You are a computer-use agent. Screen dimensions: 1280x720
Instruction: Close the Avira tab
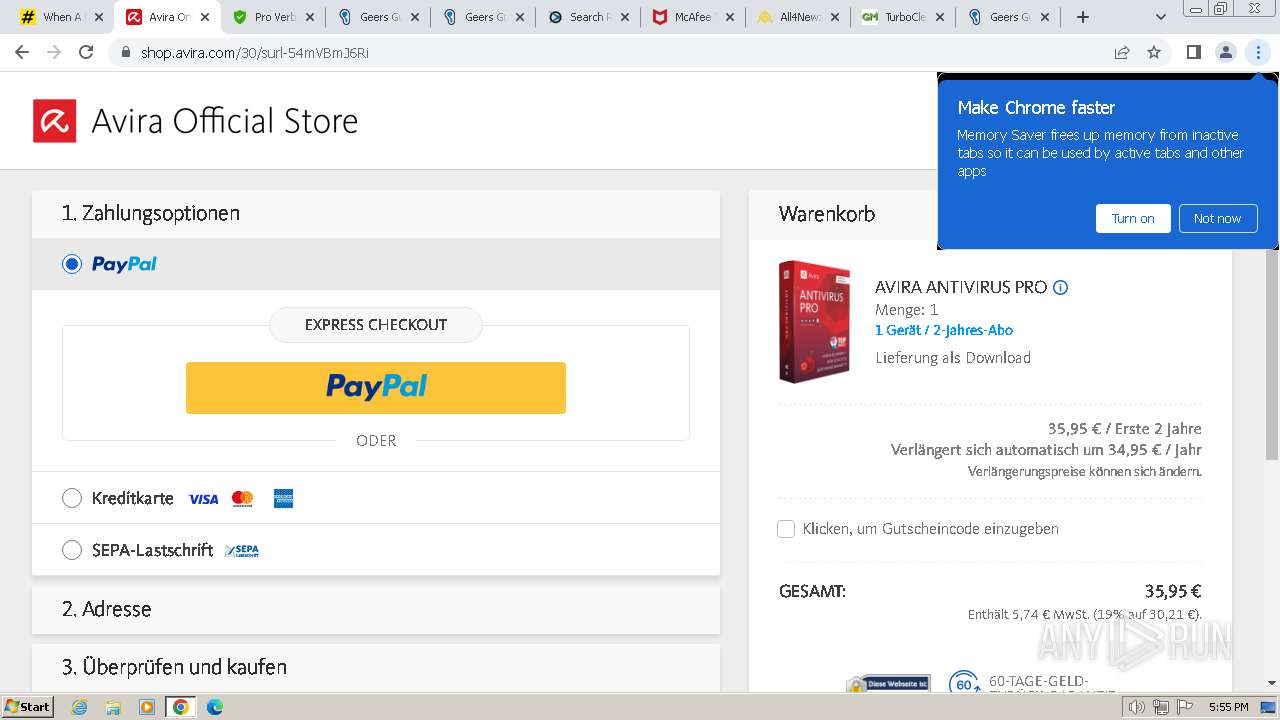[204, 17]
